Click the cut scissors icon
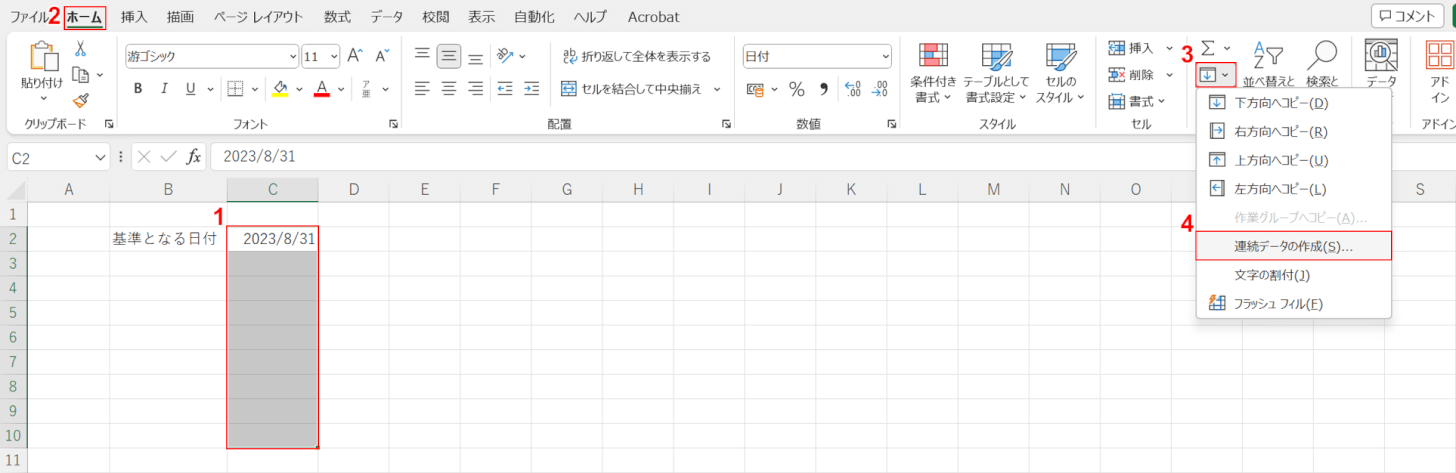This screenshot has height=473, width=1456. tap(80, 49)
